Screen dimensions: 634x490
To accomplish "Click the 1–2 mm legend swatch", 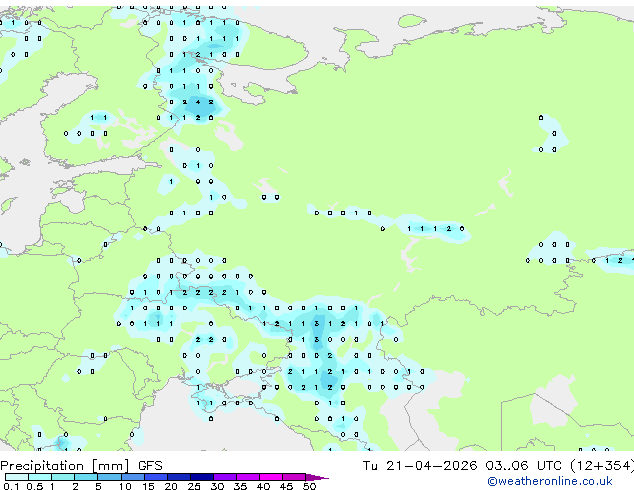I will pos(63,477).
